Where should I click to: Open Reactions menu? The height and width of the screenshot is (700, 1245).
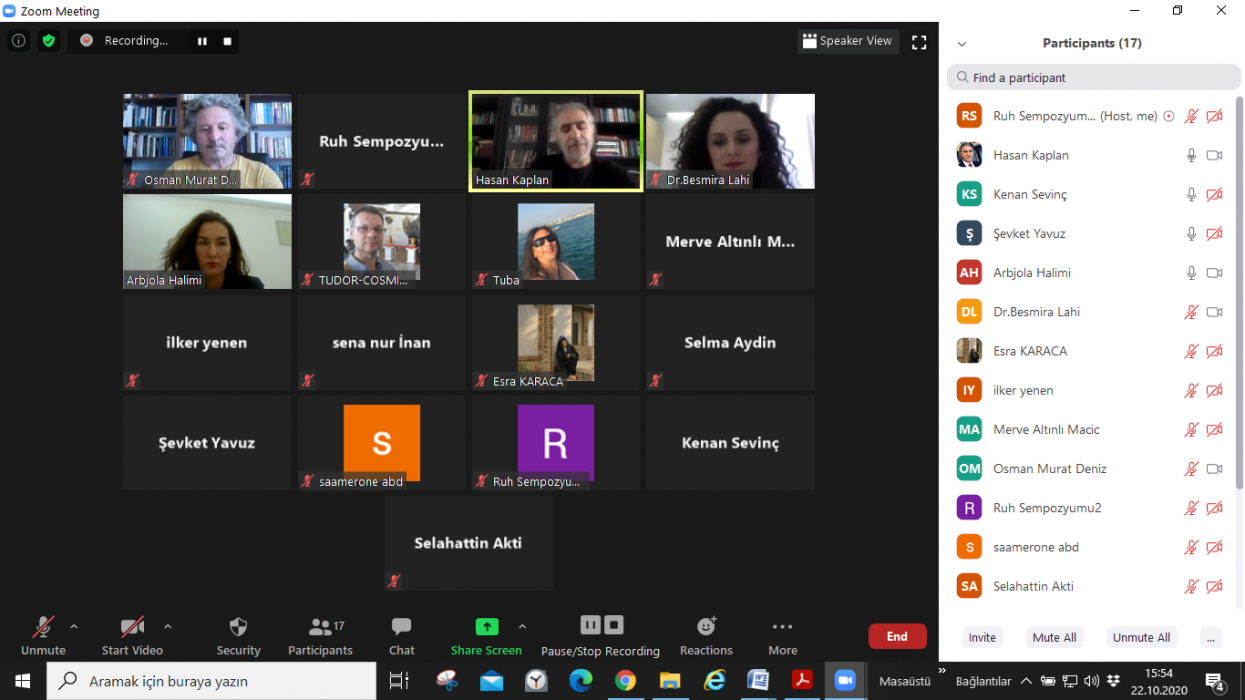(706, 636)
